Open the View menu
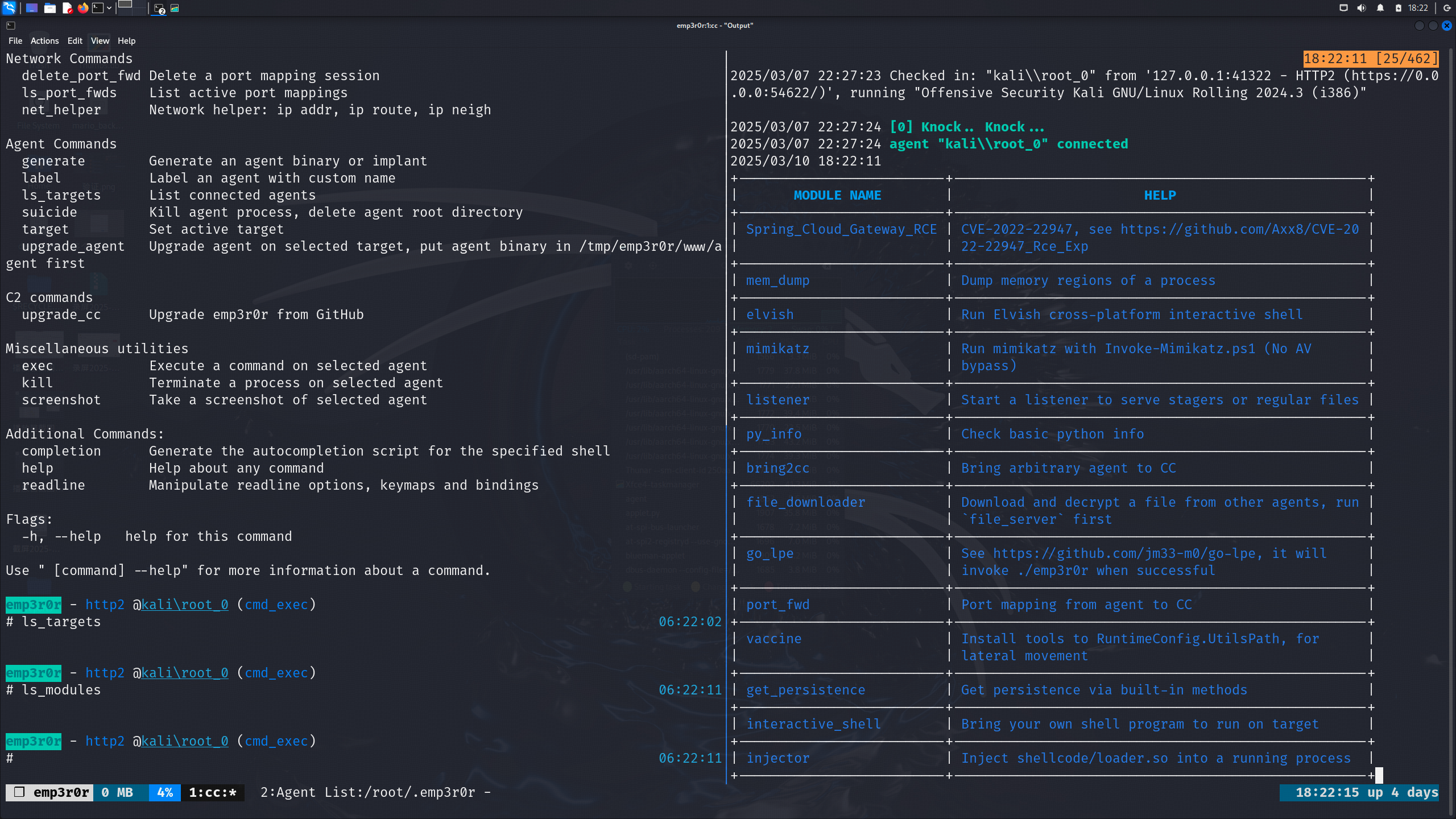1456x819 pixels. point(100,41)
